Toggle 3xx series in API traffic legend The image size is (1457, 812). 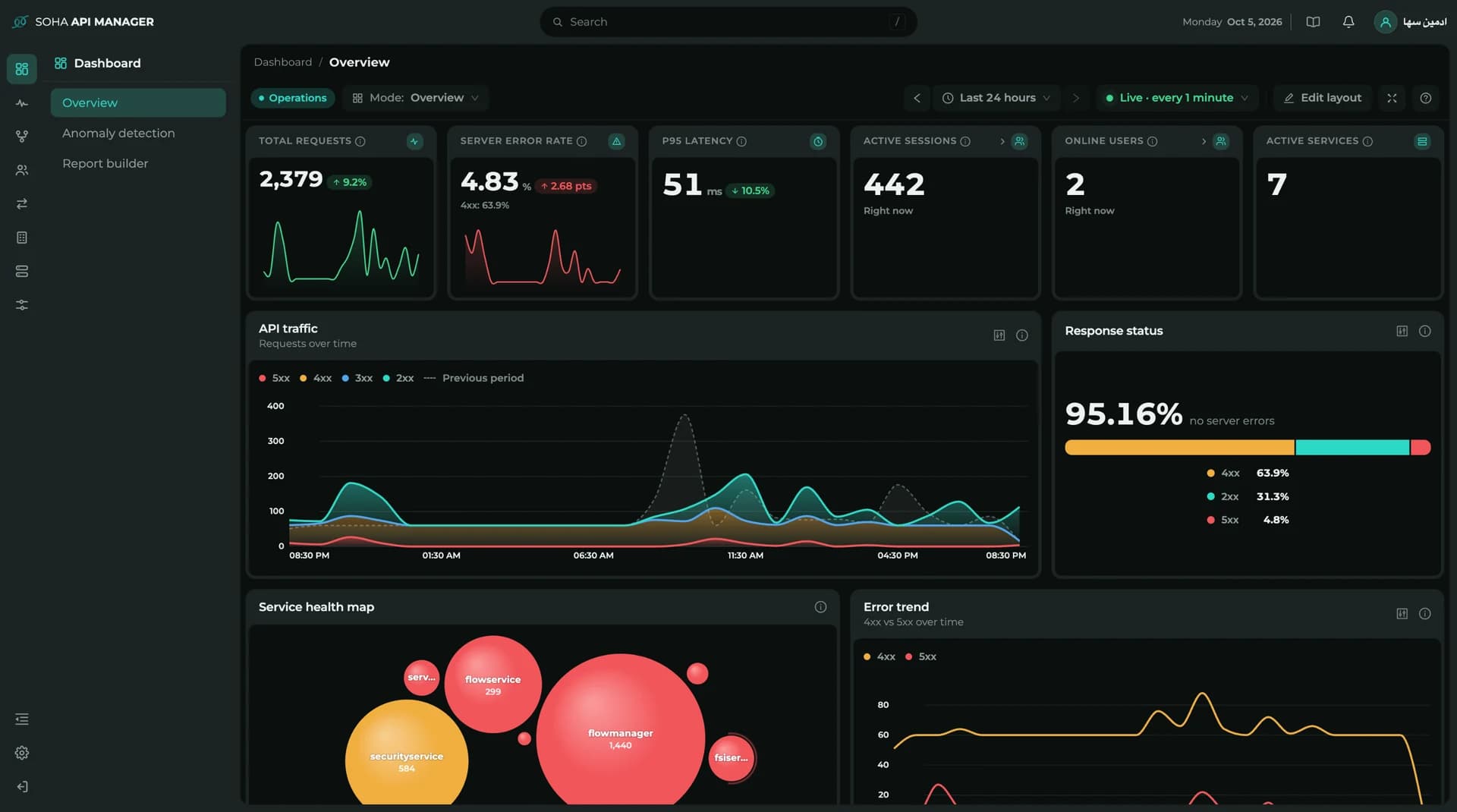357,378
